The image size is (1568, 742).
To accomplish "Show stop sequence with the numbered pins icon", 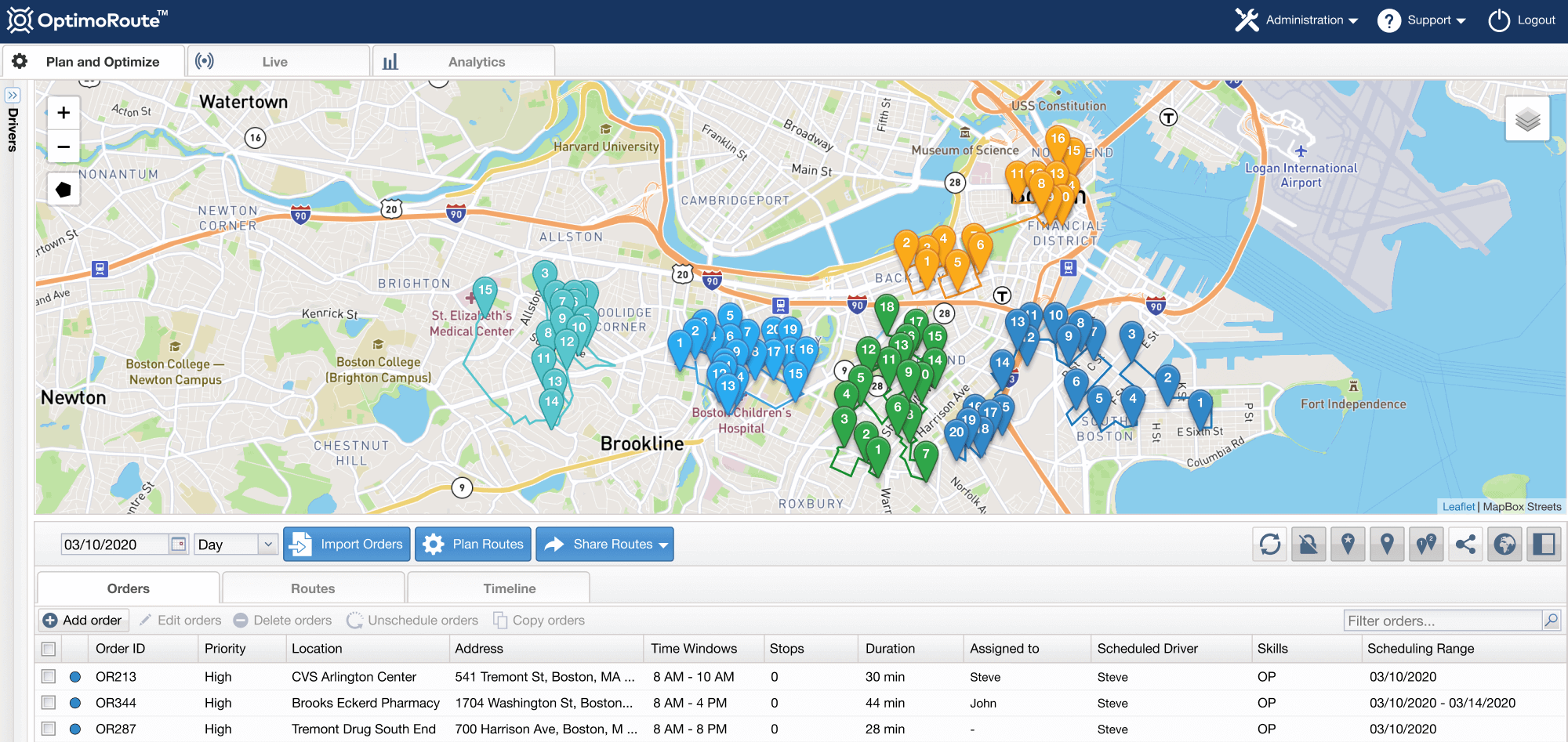I will (x=1426, y=544).
